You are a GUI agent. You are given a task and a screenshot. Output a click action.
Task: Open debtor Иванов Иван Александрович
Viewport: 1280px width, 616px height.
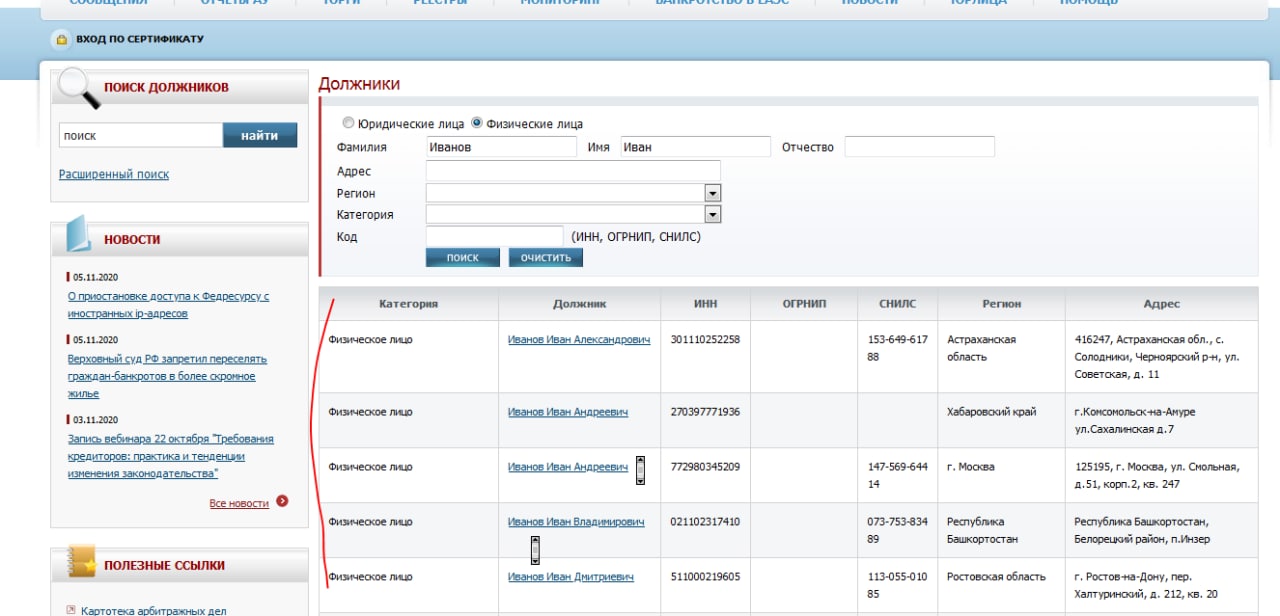[578, 340]
